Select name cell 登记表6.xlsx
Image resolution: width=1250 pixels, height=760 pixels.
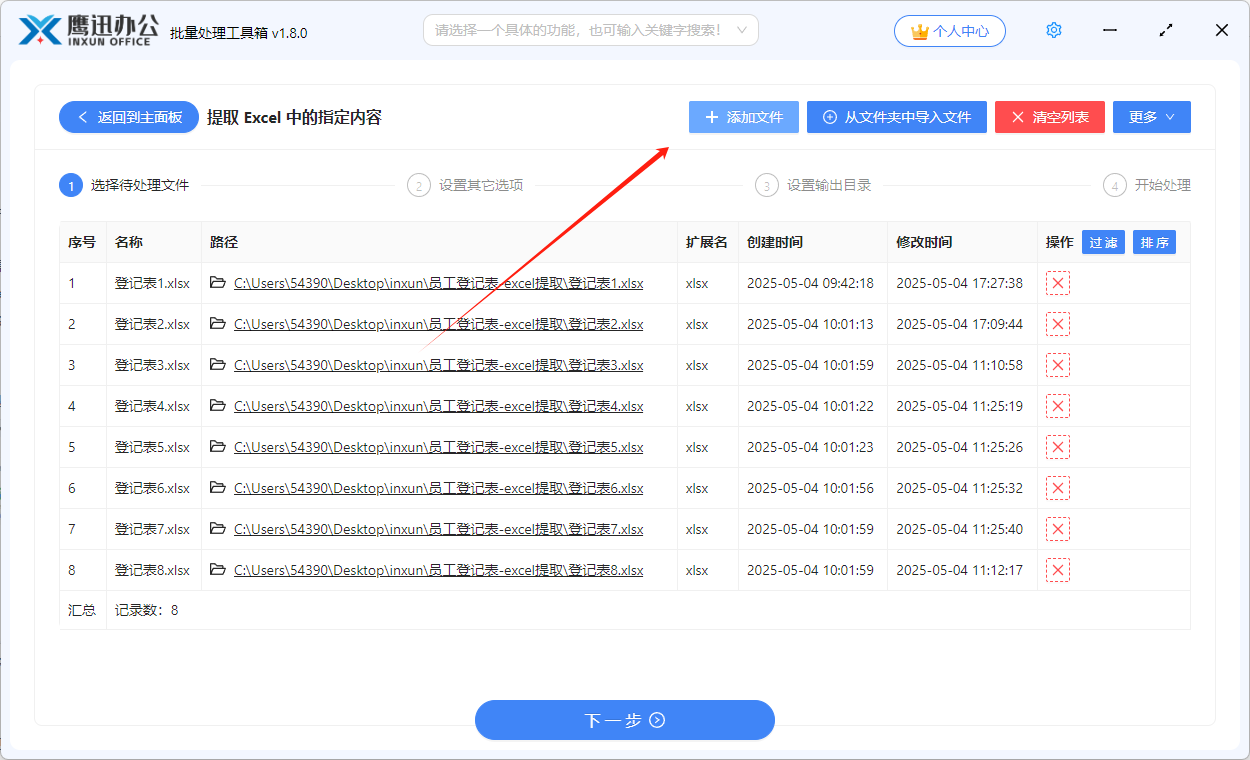pos(152,488)
